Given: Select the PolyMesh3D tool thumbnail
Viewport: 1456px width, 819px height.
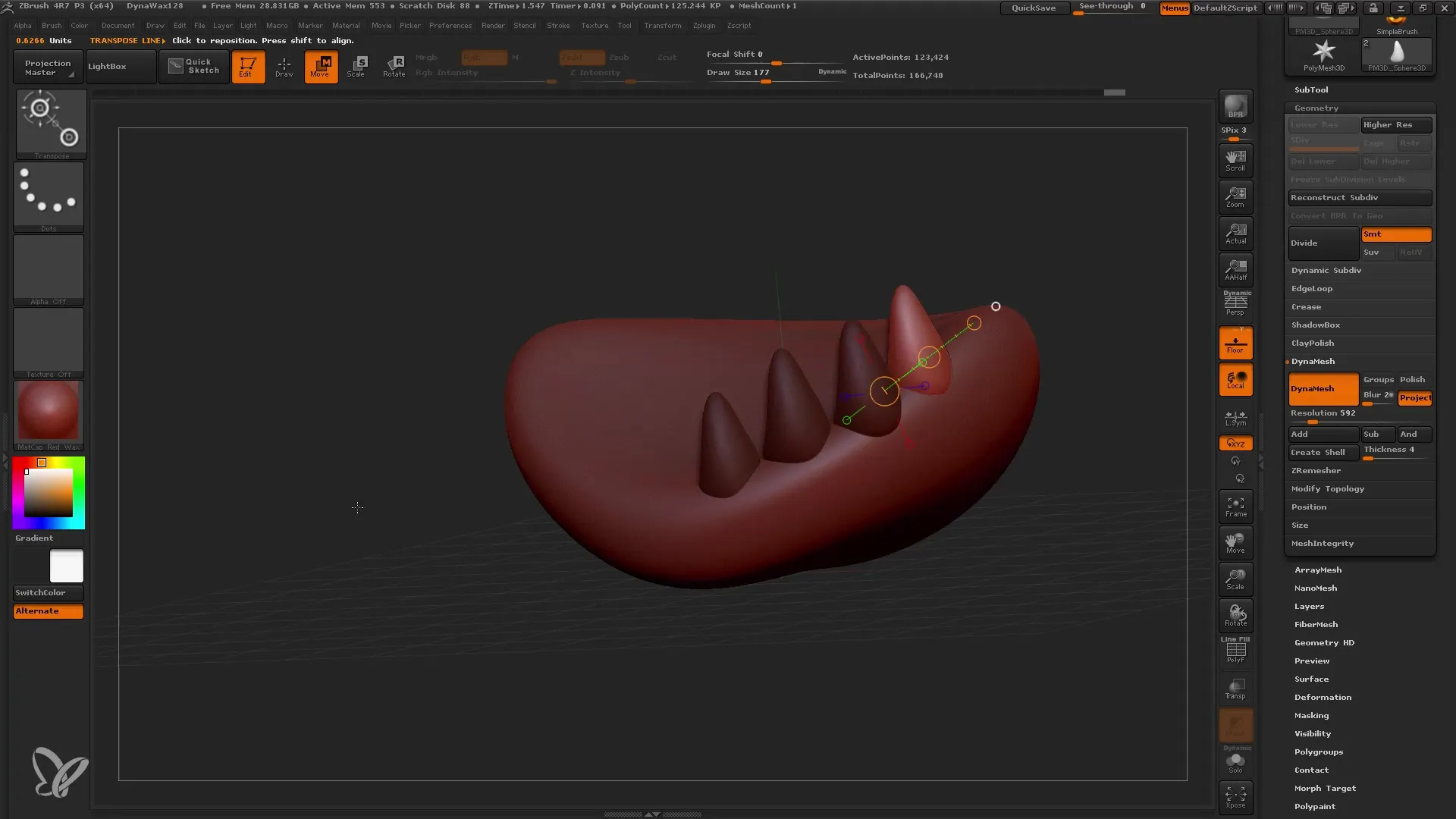Looking at the screenshot, I should [1323, 54].
